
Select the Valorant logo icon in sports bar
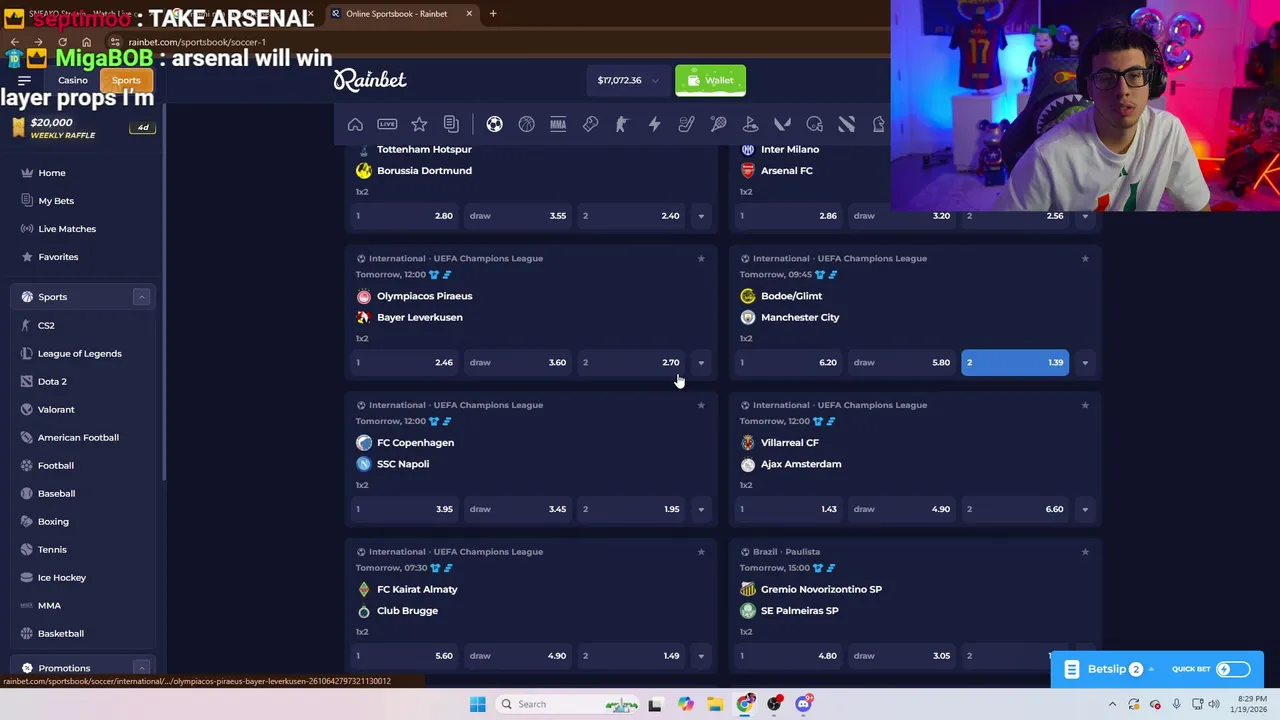click(782, 124)
